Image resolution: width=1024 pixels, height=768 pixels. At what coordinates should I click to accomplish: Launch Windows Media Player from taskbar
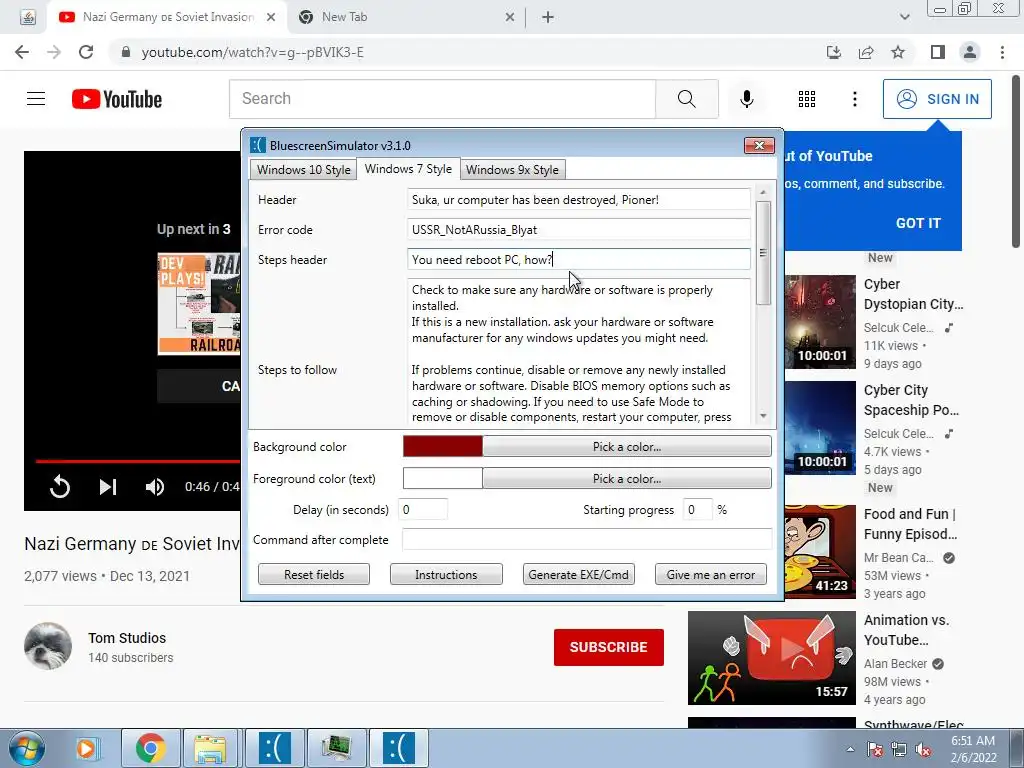tap(86, 748)
